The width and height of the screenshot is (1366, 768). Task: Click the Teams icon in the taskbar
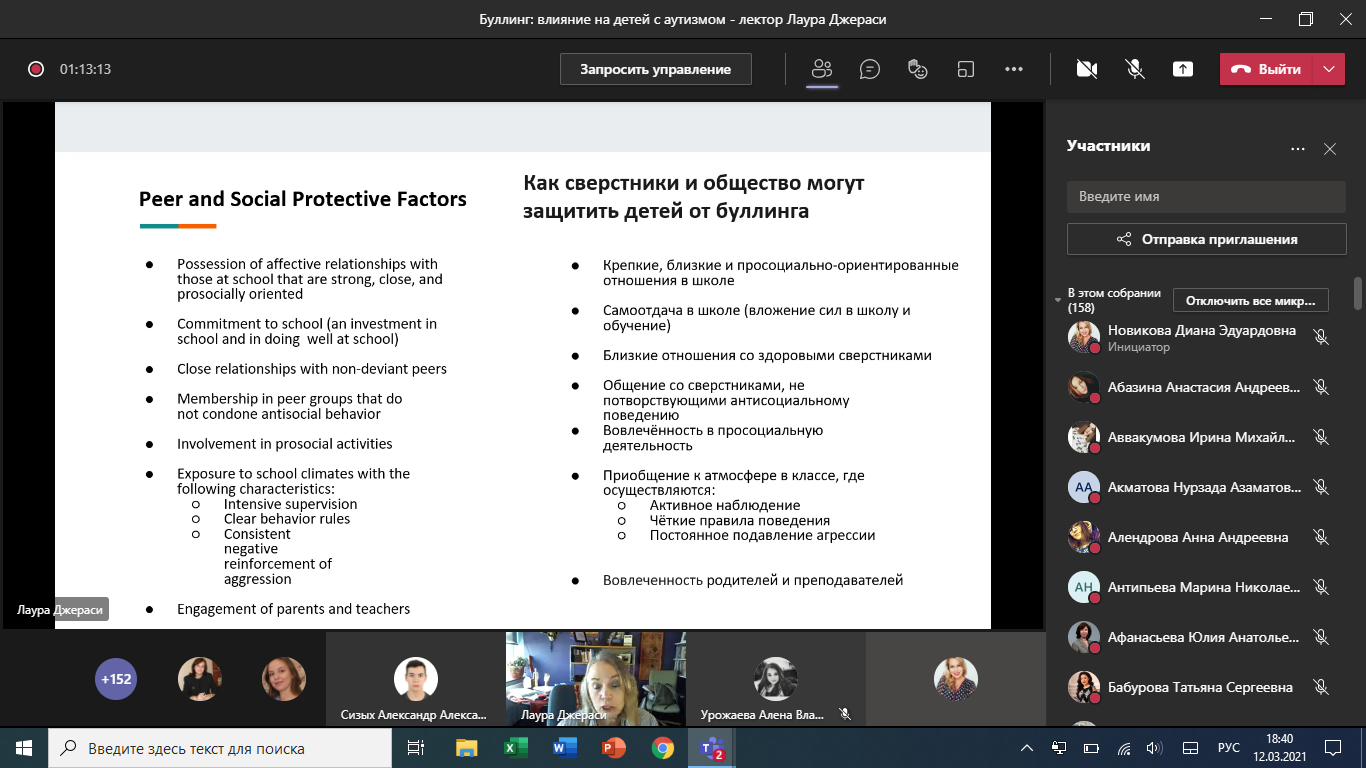713,748
